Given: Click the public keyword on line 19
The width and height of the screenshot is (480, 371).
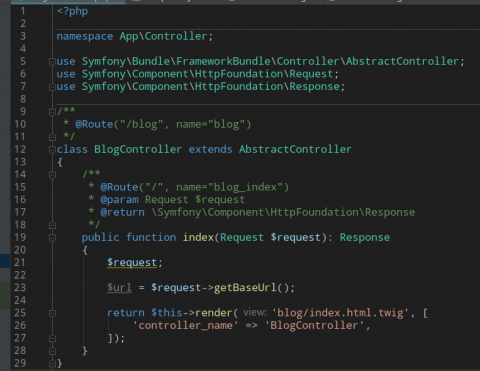Looking at the screenshot, I should pyautogui.click(x=100, y=237).
